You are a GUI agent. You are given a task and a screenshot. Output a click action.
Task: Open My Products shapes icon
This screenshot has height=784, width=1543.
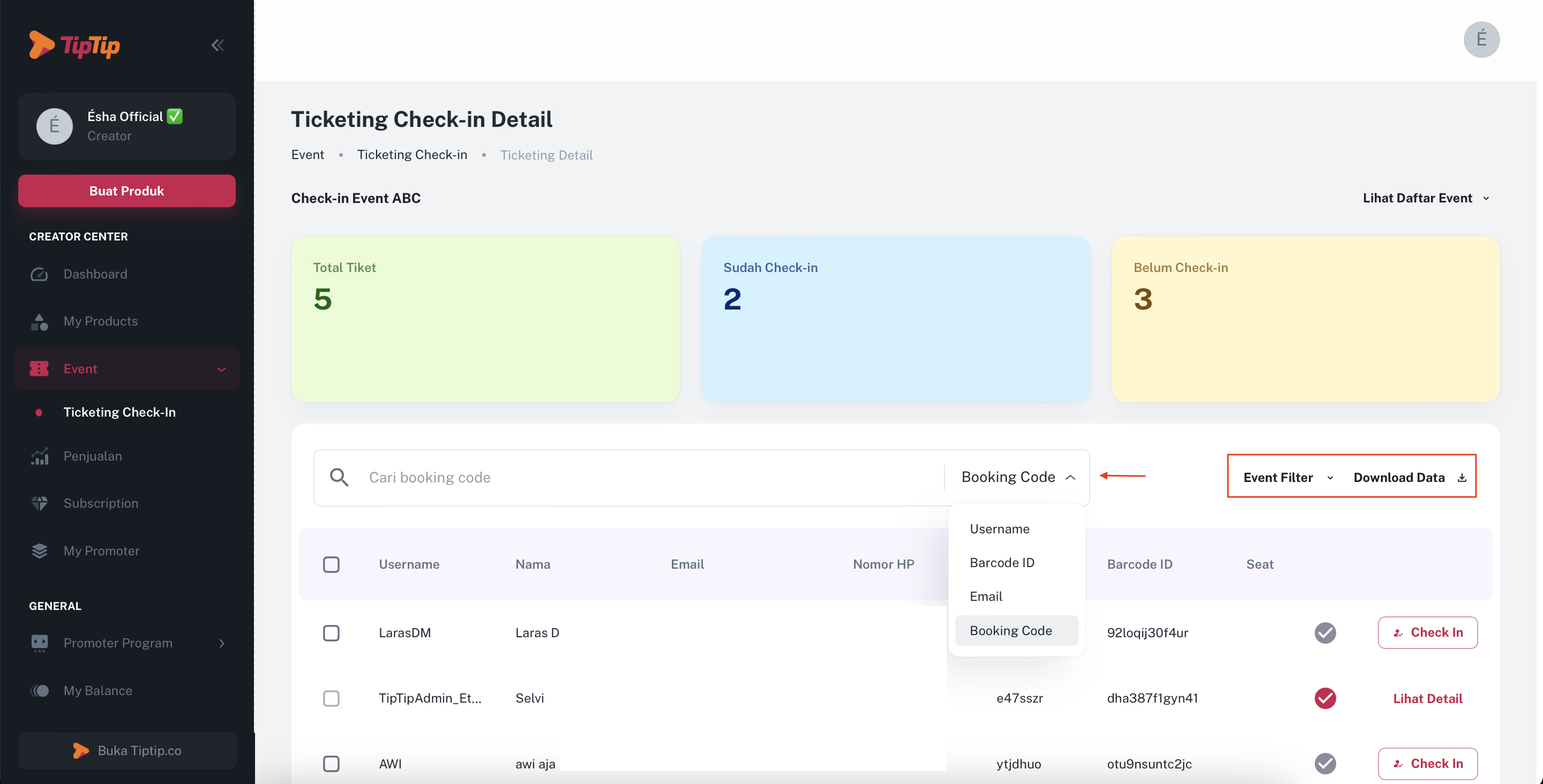click(x=40, y=322)
